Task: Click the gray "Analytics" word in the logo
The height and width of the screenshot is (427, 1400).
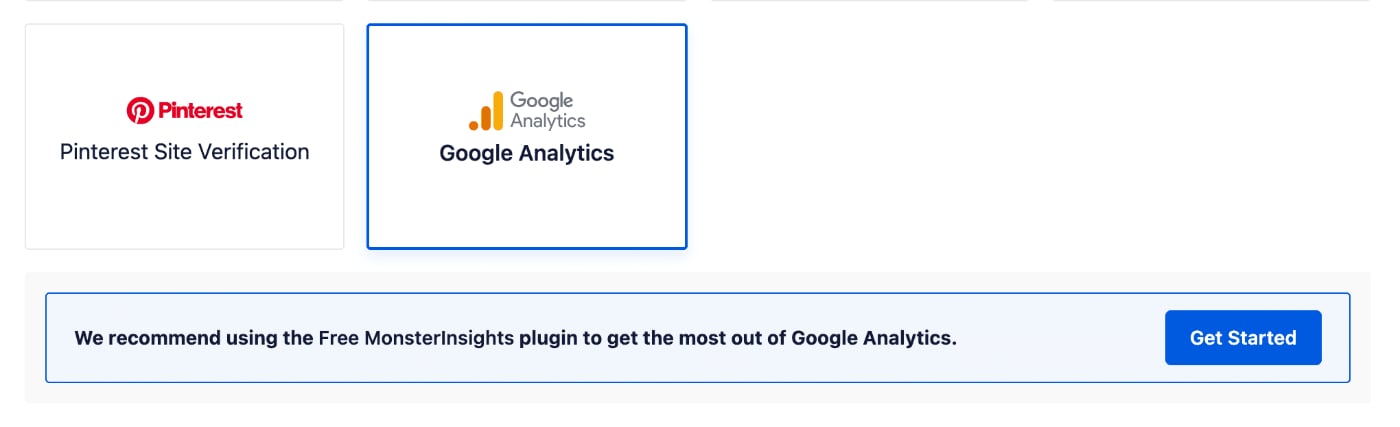Action: pos(548,121)
